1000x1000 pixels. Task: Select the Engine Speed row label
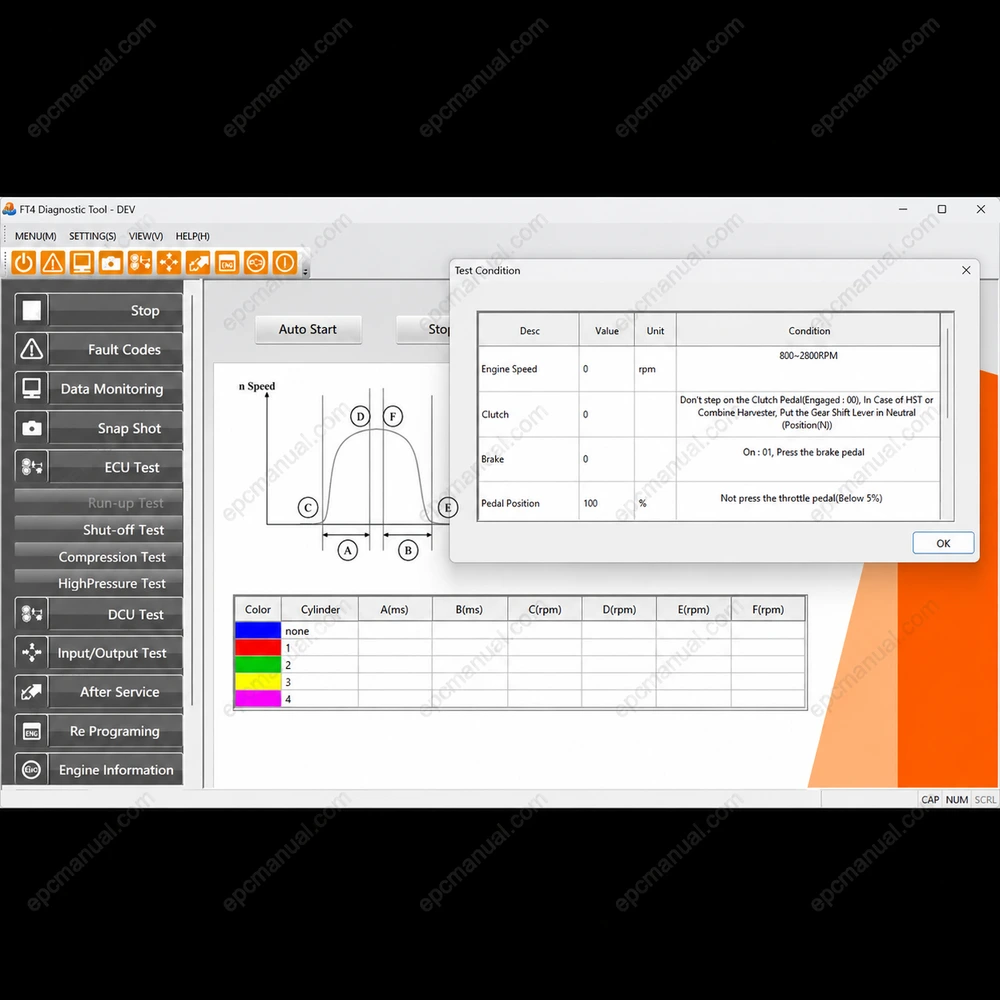pos(509,369)
